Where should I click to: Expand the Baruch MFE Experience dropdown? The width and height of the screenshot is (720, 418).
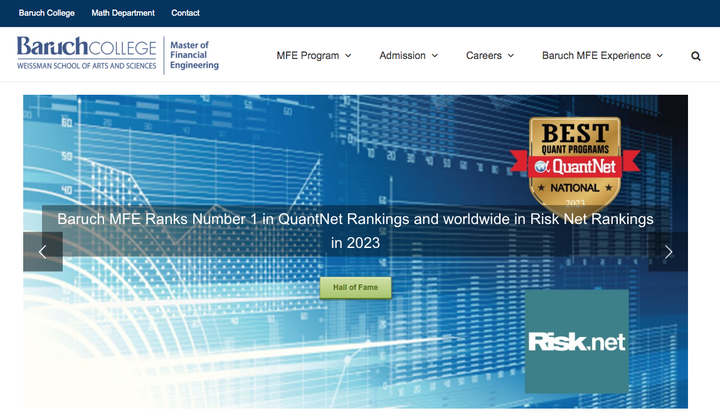pos(602,56)
